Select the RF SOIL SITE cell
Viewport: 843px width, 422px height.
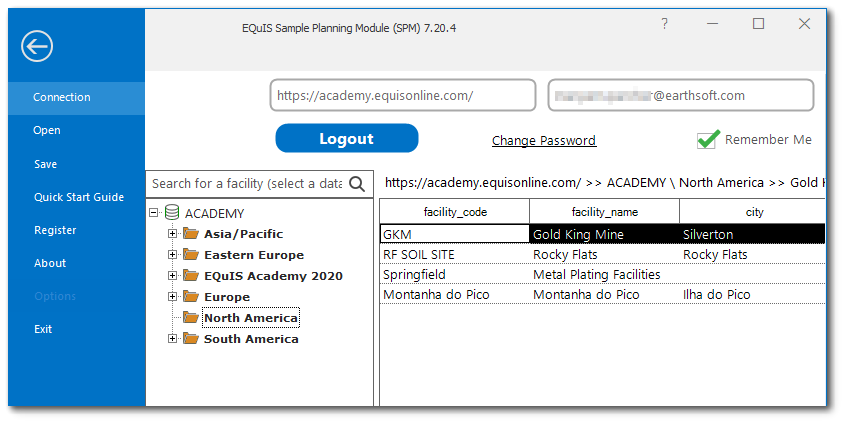pos(455,254)
